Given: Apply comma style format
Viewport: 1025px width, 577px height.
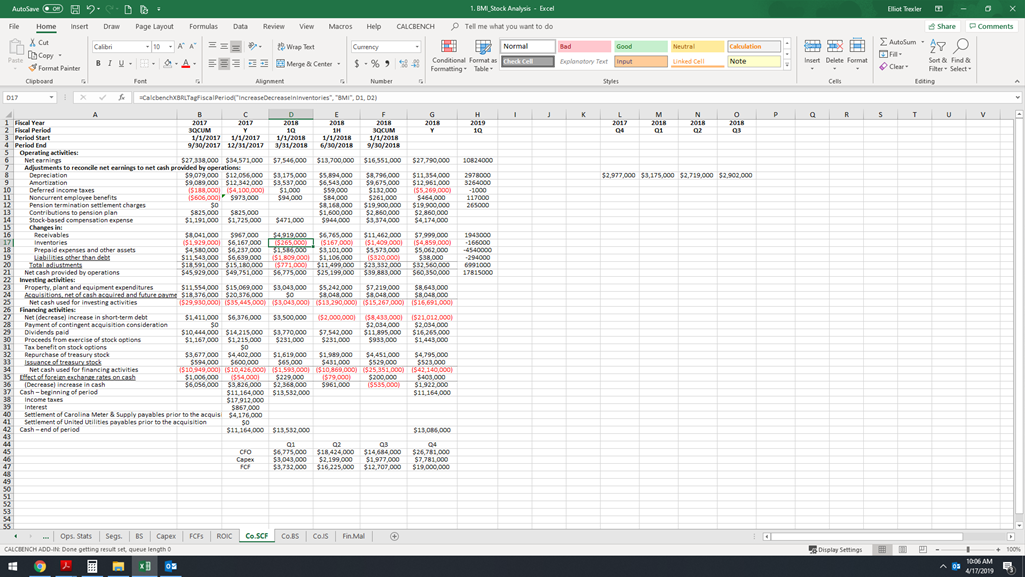Looking at the screenshot, I should pyautogui.click(x=387, y=64).
